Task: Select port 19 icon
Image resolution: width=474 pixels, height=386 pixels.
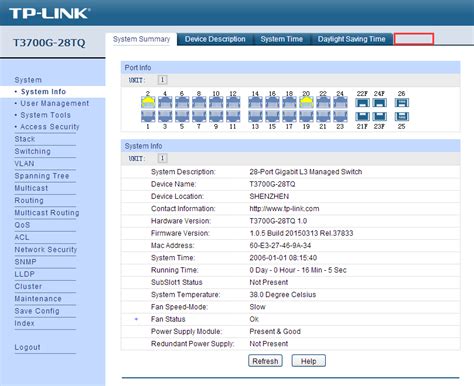Action: pos(306,116)
